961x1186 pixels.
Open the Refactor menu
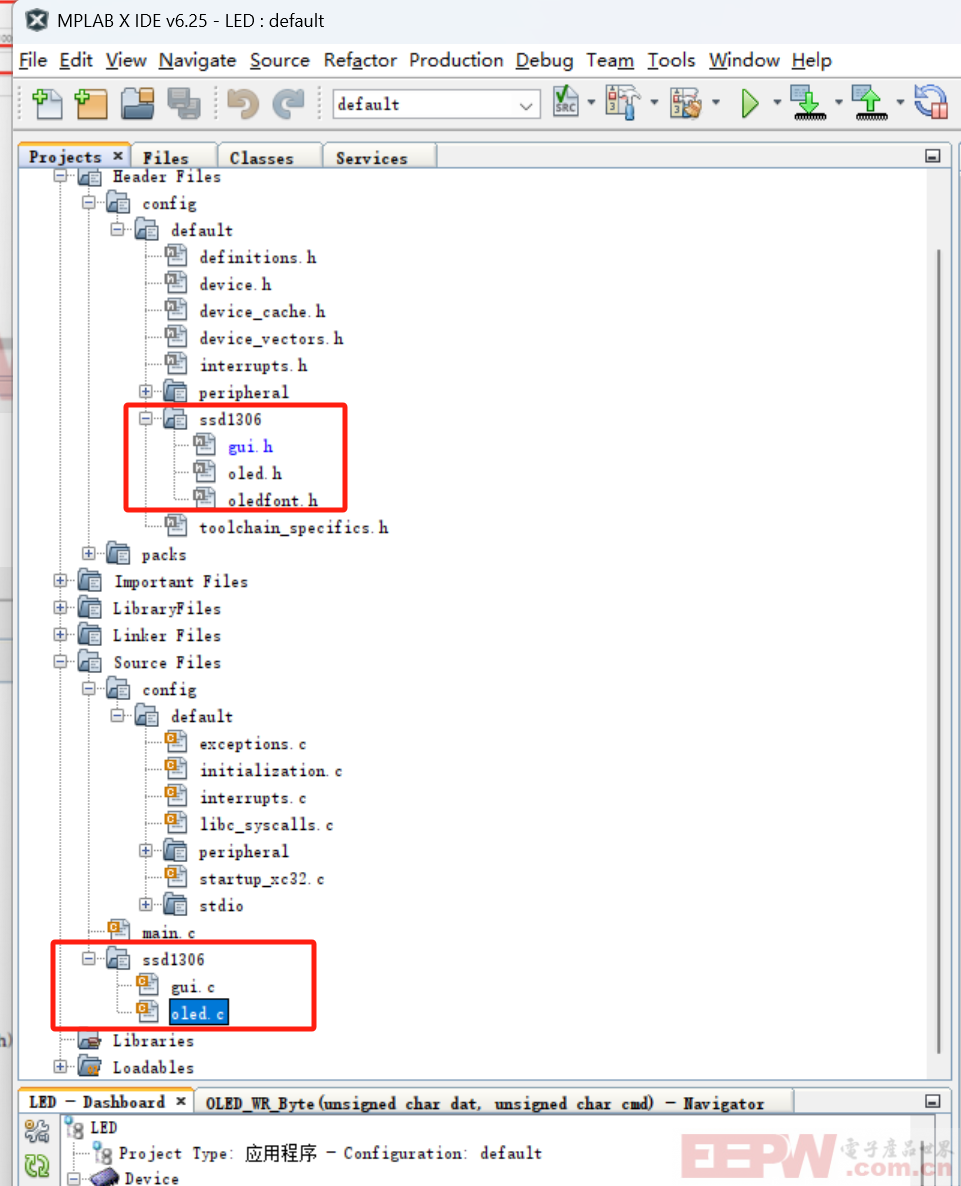[x=360, y=61]
